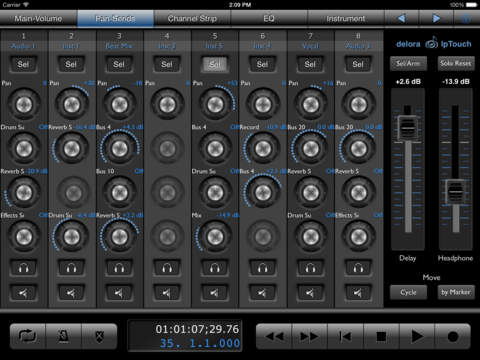Image resolution: width=480 pixels, height=360 pixels.
Task: Toggle the metronome click icon
Action: tap(64, 336)
